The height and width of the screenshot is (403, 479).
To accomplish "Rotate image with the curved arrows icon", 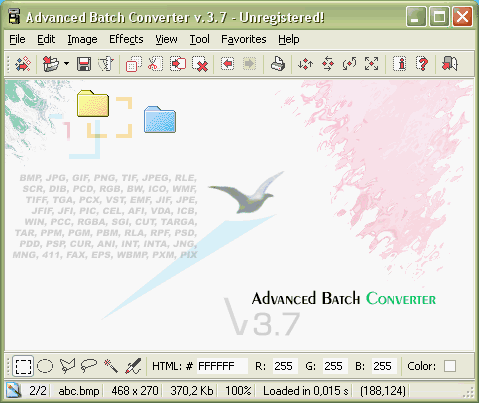I will click(349, 64).
